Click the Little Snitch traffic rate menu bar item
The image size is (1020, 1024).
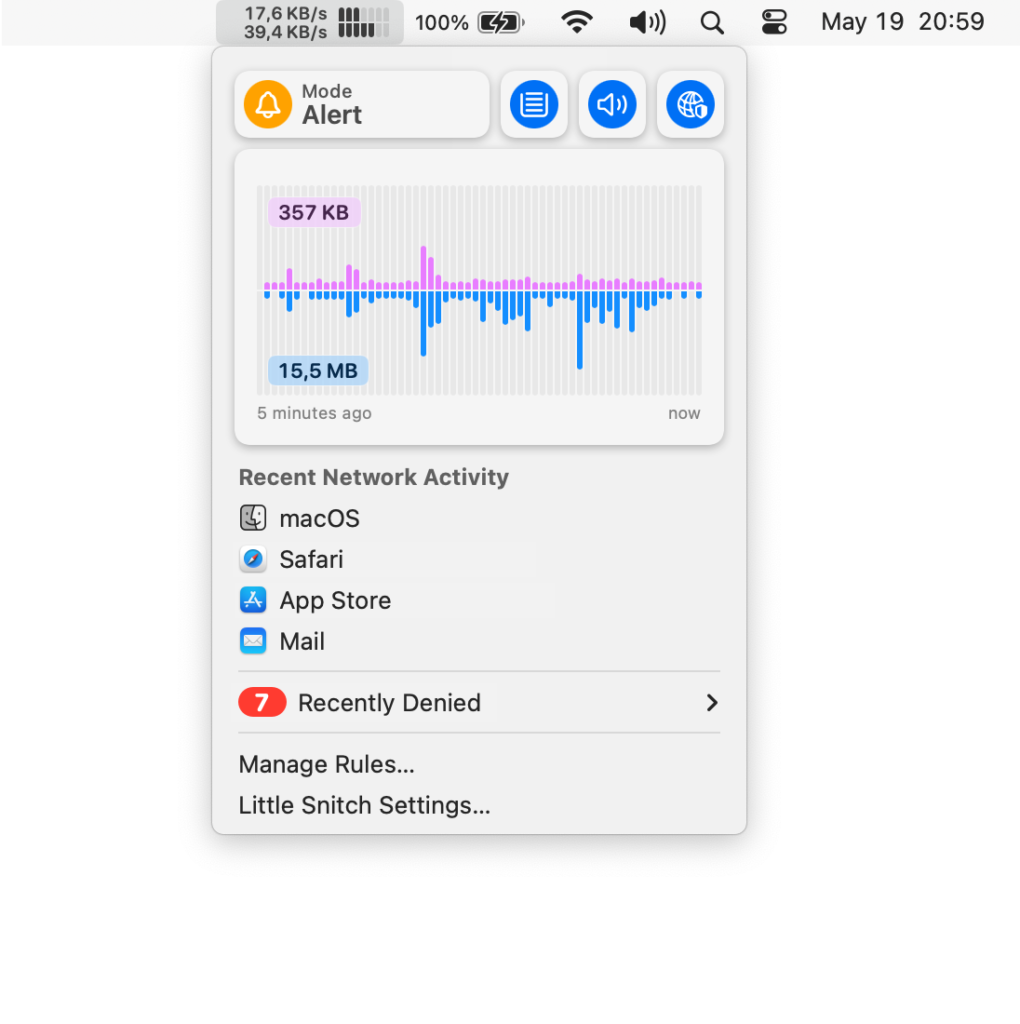coord(310,23)
